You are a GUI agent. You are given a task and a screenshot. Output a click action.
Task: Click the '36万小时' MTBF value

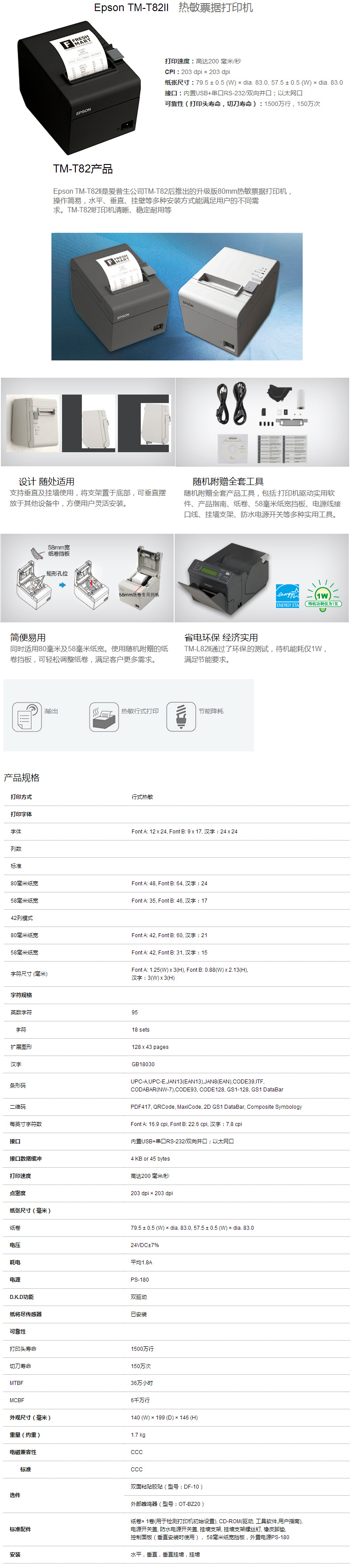pos(142,1383)
